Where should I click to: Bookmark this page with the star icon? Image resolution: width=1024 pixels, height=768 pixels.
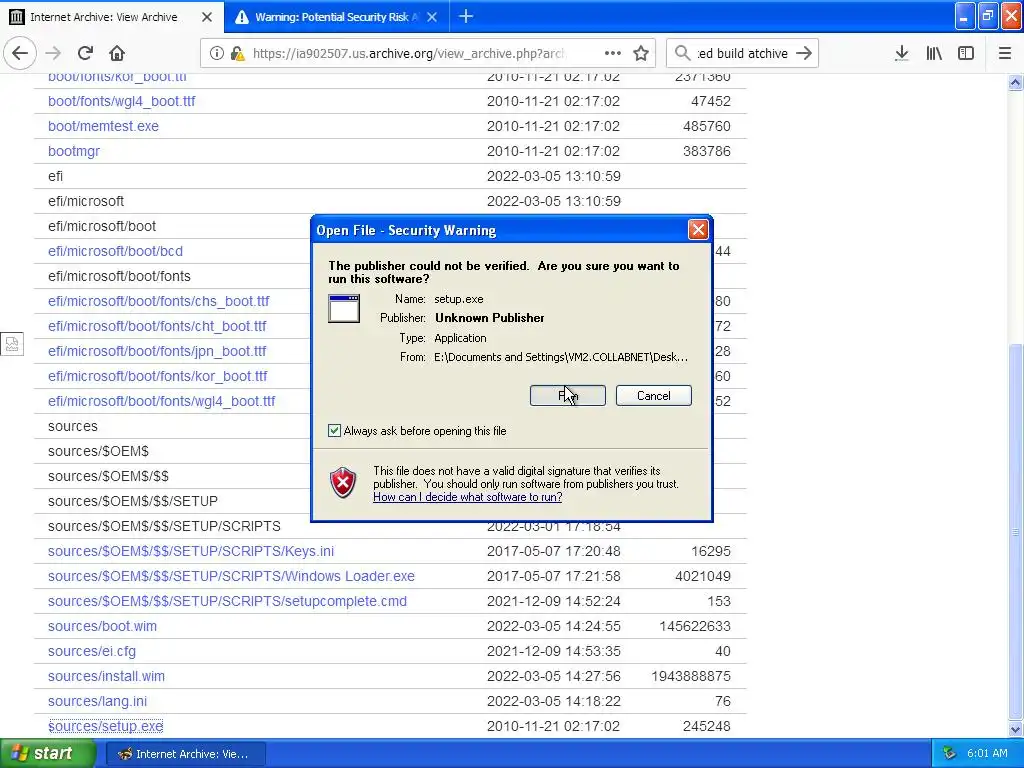coord(641,53)
